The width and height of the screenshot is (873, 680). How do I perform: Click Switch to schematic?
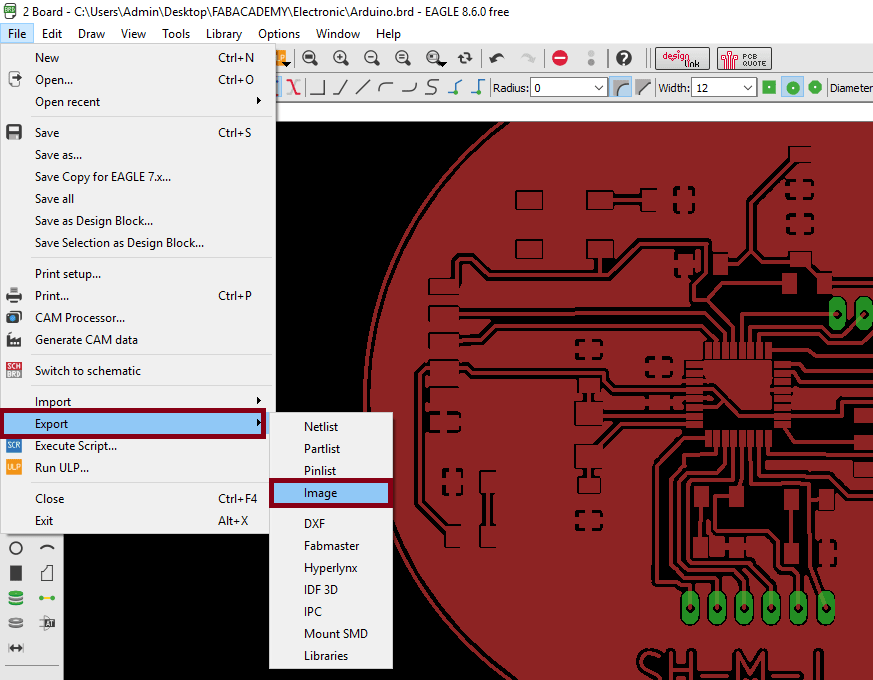pos(138,371)
